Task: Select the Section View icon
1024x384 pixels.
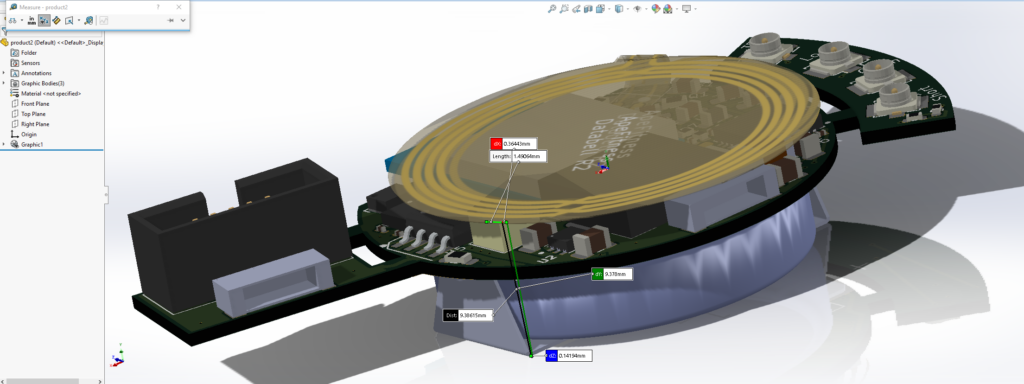Action: tap(588, 8)
